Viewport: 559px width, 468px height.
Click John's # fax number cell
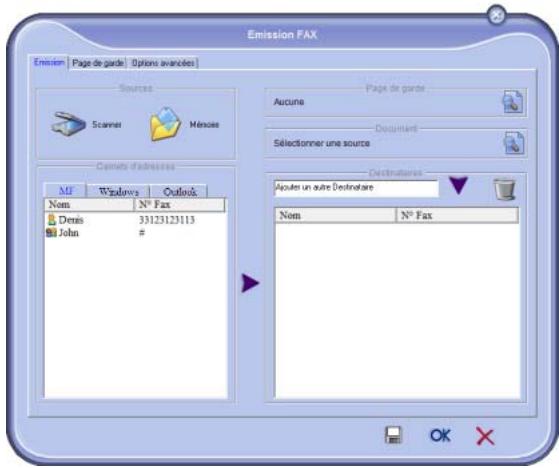[x=142, y=233]
